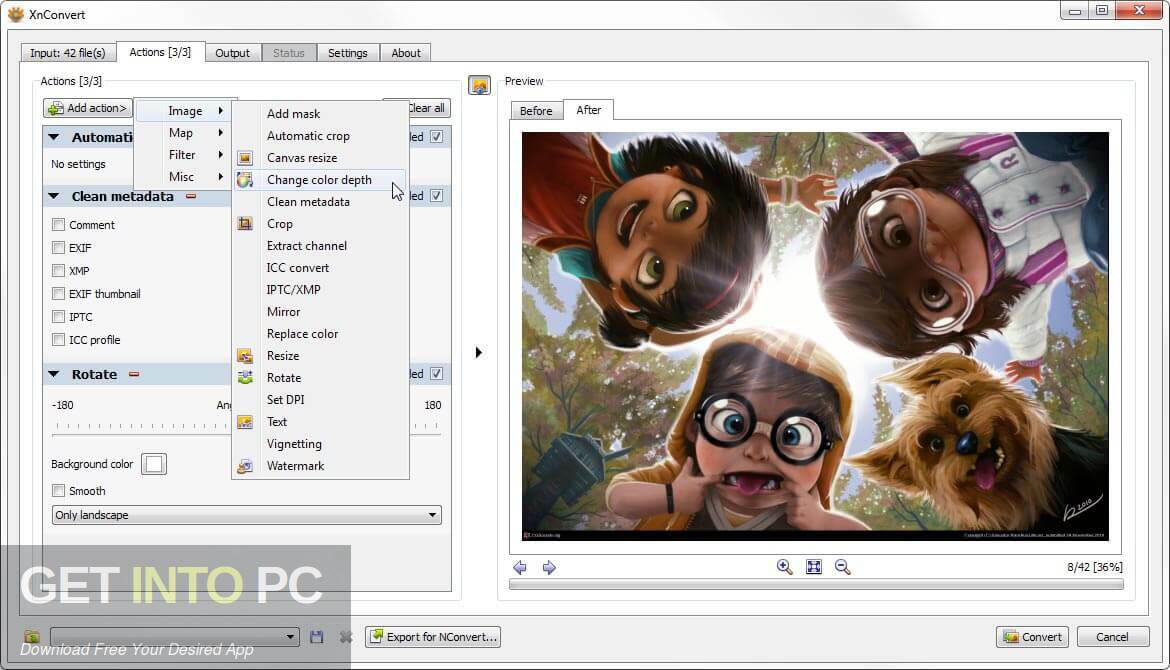Go to next preview image arrow

click(549, 568)
